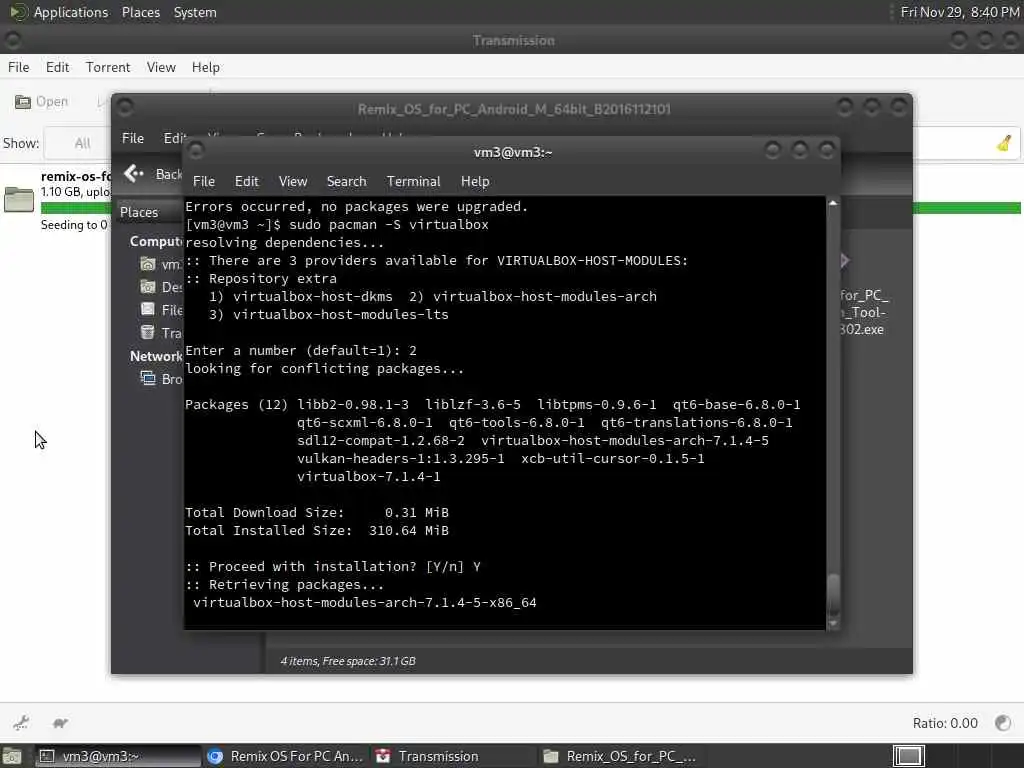Open the Places menu in top panel
Image resolution: width=1024 pixels, height=768 pixels.
tap(140, 12)
